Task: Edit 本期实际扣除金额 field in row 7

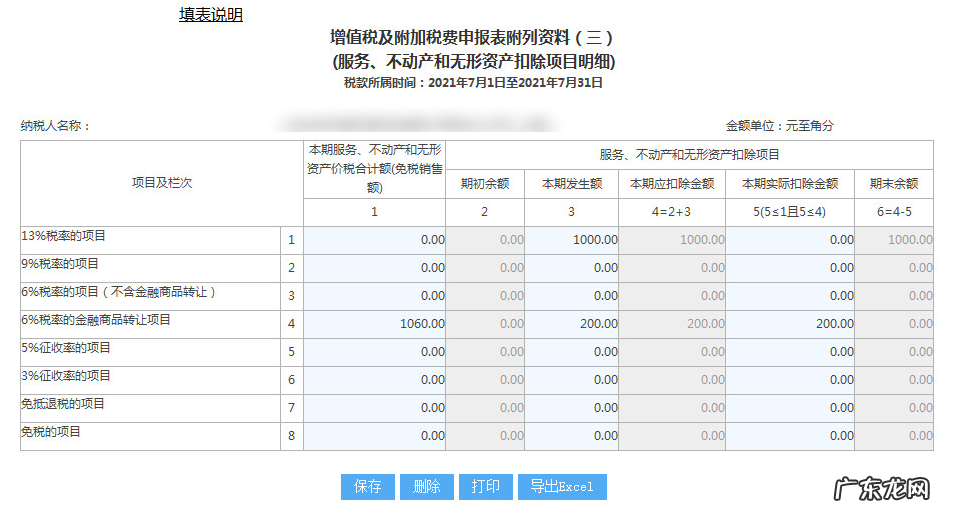Action: (x=790, y=408)
